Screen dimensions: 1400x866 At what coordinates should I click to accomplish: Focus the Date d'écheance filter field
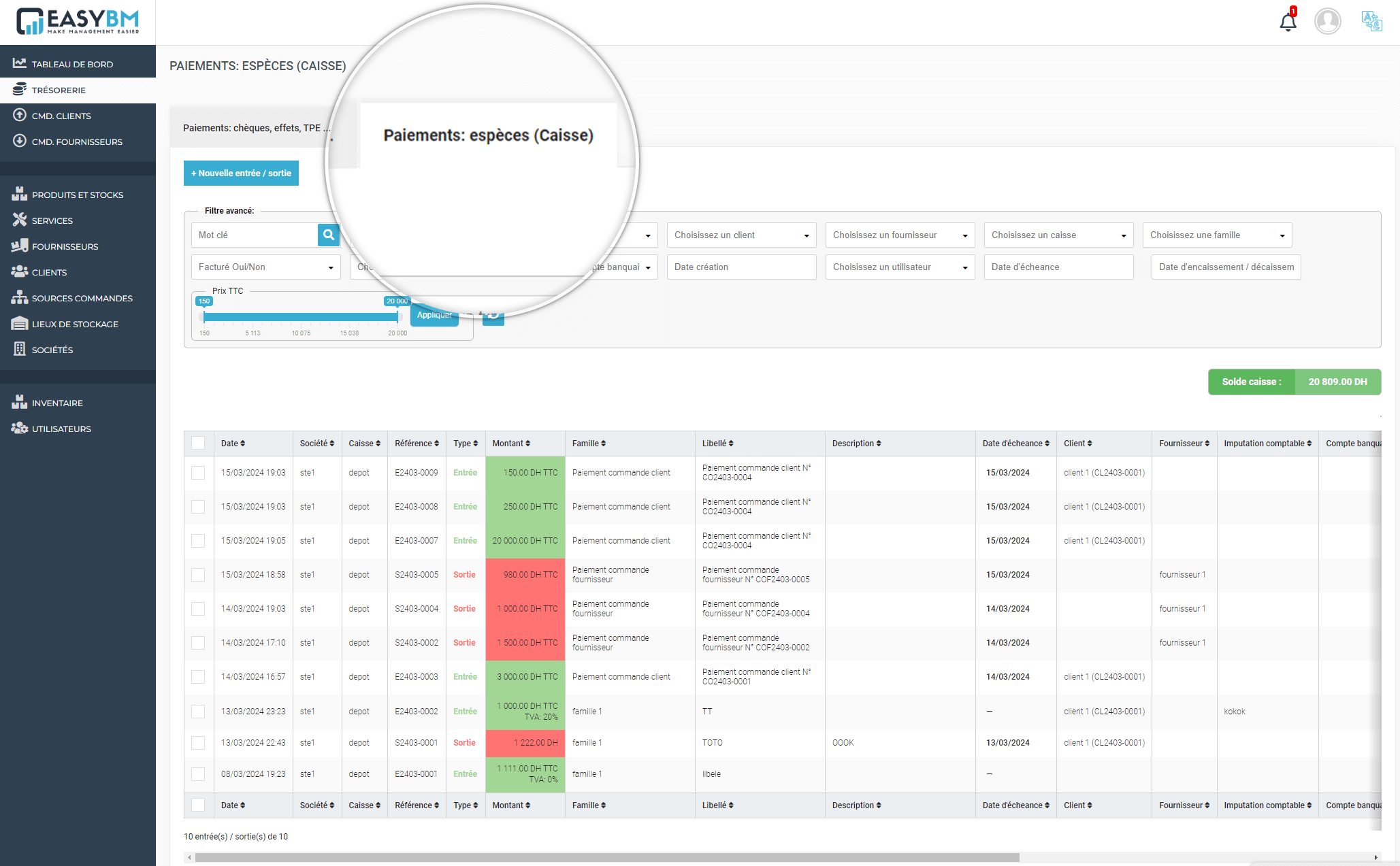click(1058, 267)
